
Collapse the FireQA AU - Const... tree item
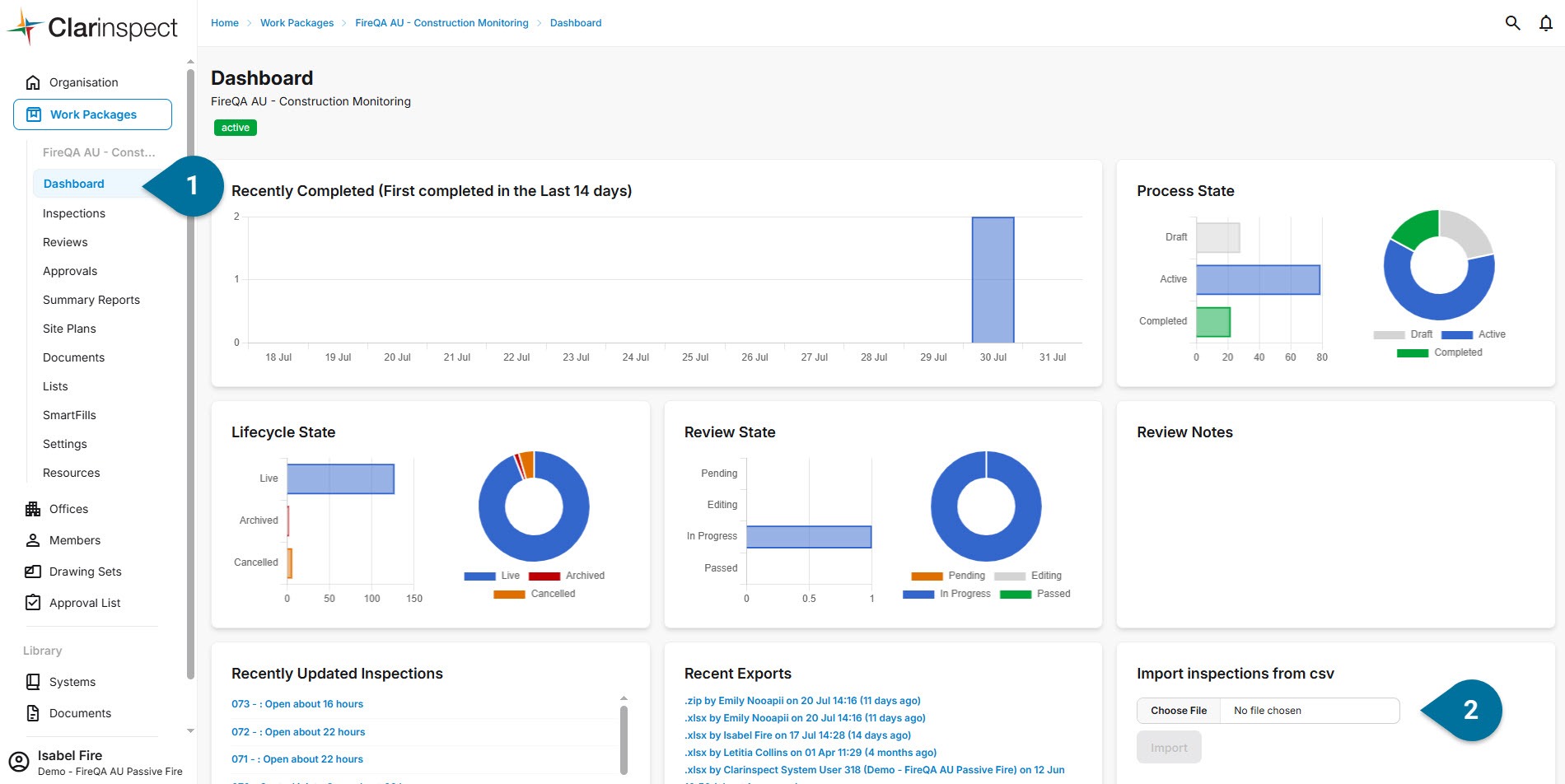[99, 152]
